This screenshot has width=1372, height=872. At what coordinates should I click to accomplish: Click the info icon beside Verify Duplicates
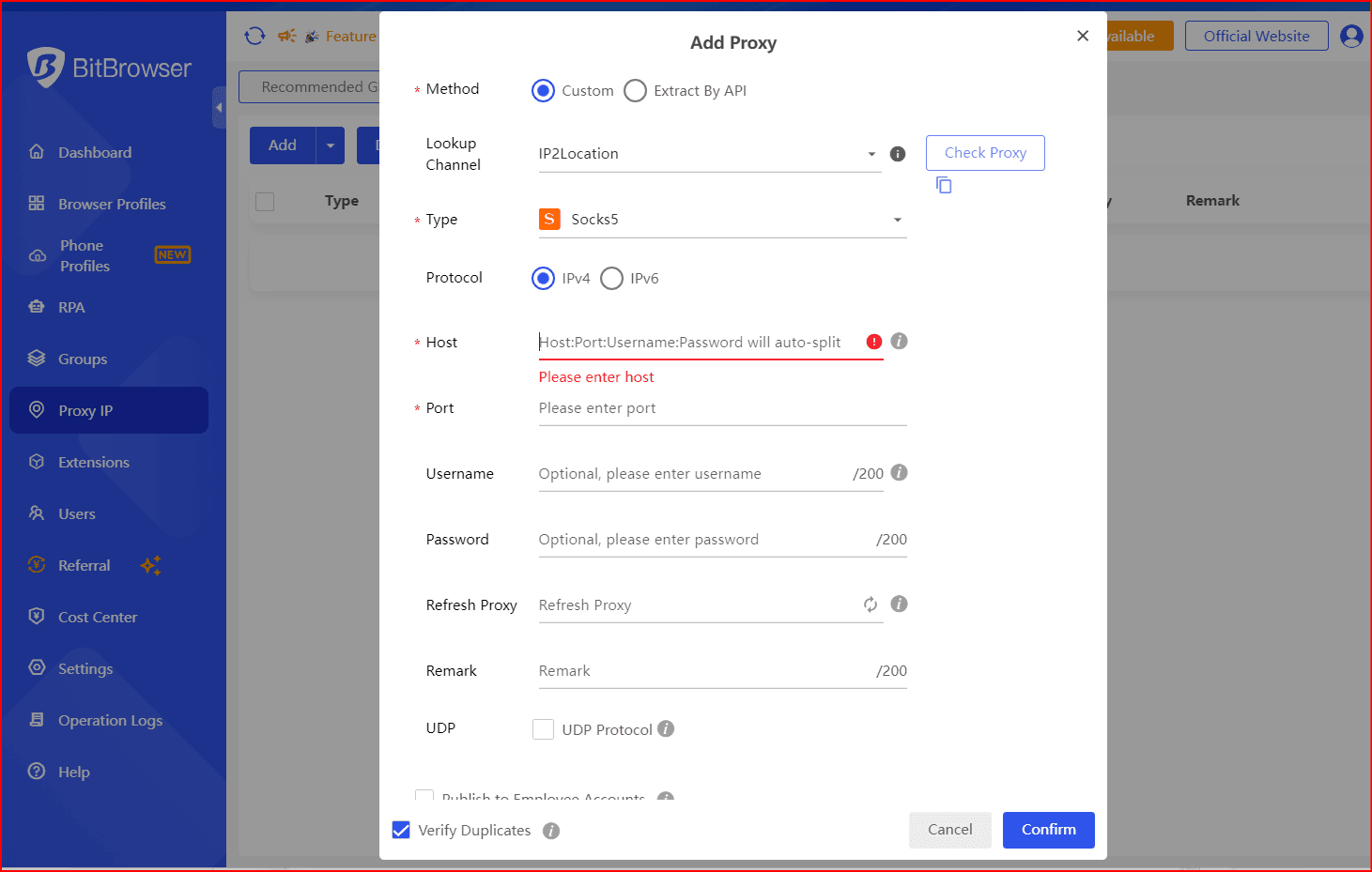[x=551, y=831]
